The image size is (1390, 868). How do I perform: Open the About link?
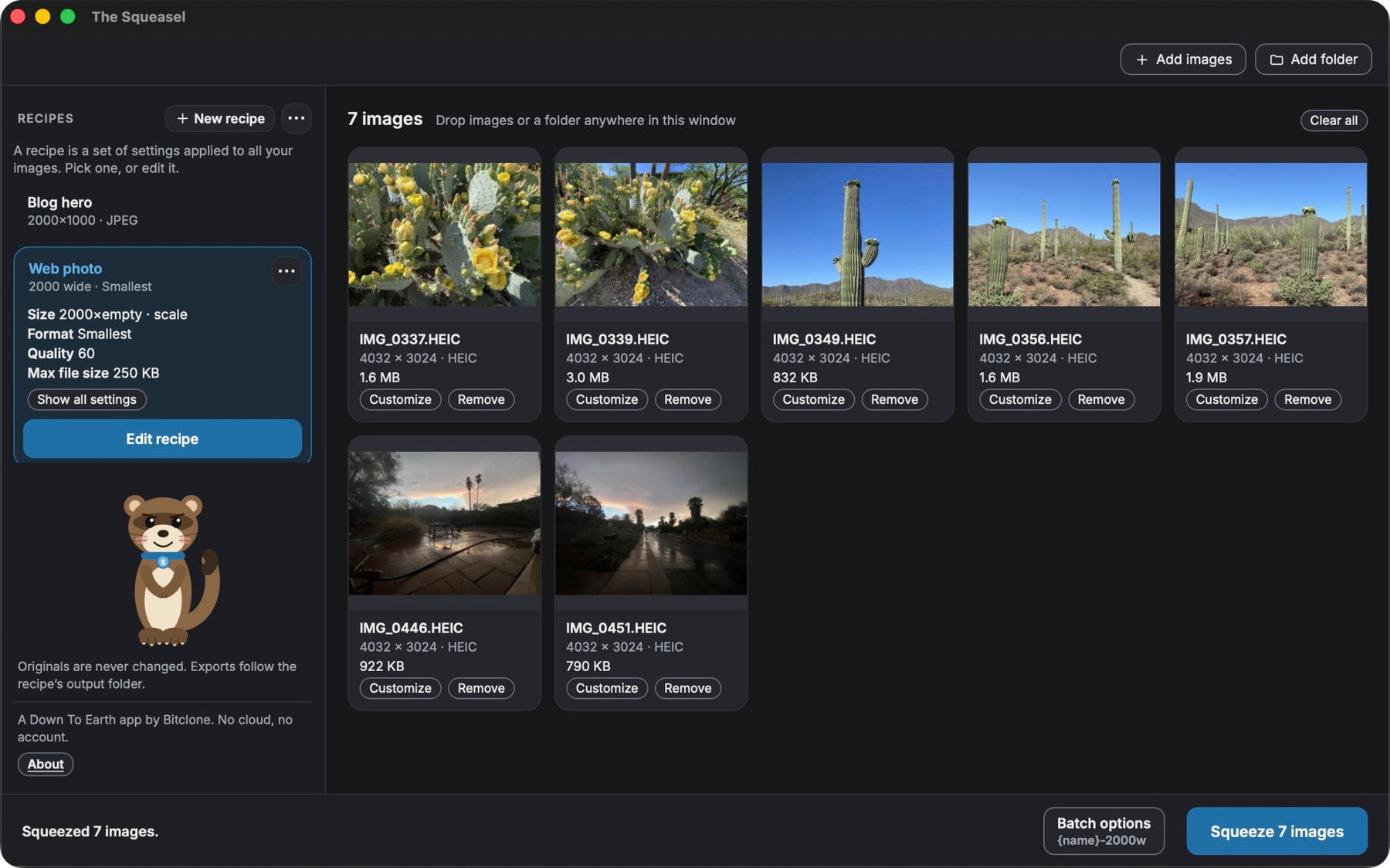(x=46, y=764)
